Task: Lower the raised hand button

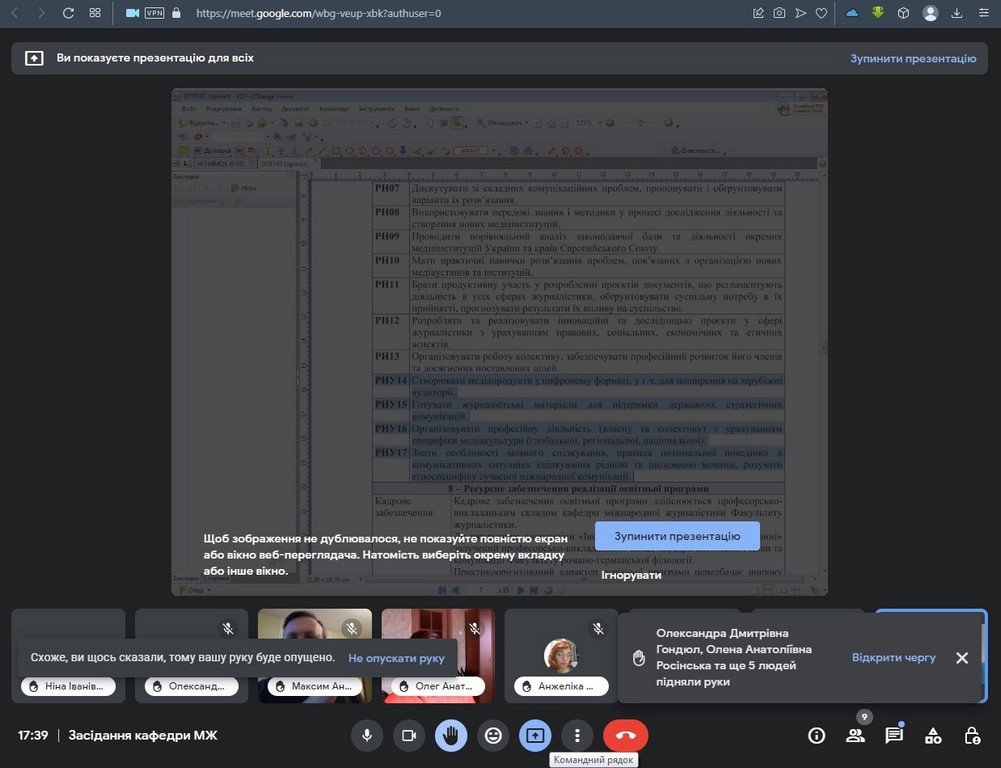Action: (451, 736)
